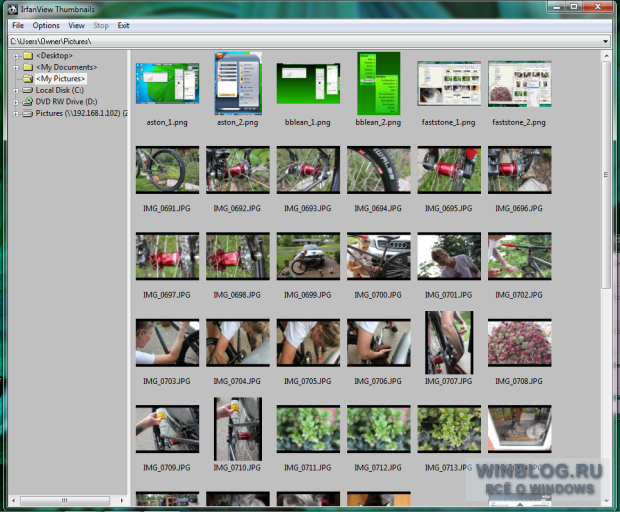Click the network Pictures drive icon

28,113
